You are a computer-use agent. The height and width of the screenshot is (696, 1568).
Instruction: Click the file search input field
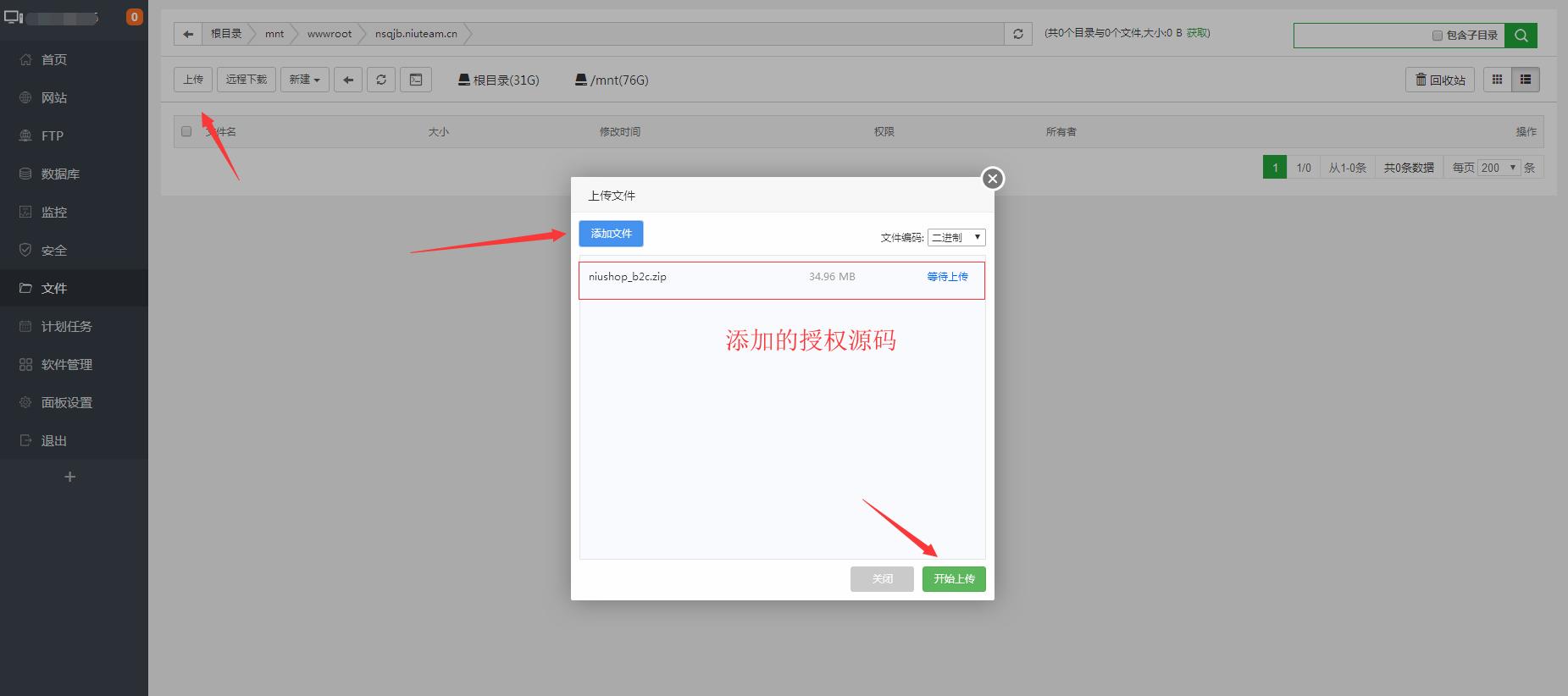point(1360,35)
